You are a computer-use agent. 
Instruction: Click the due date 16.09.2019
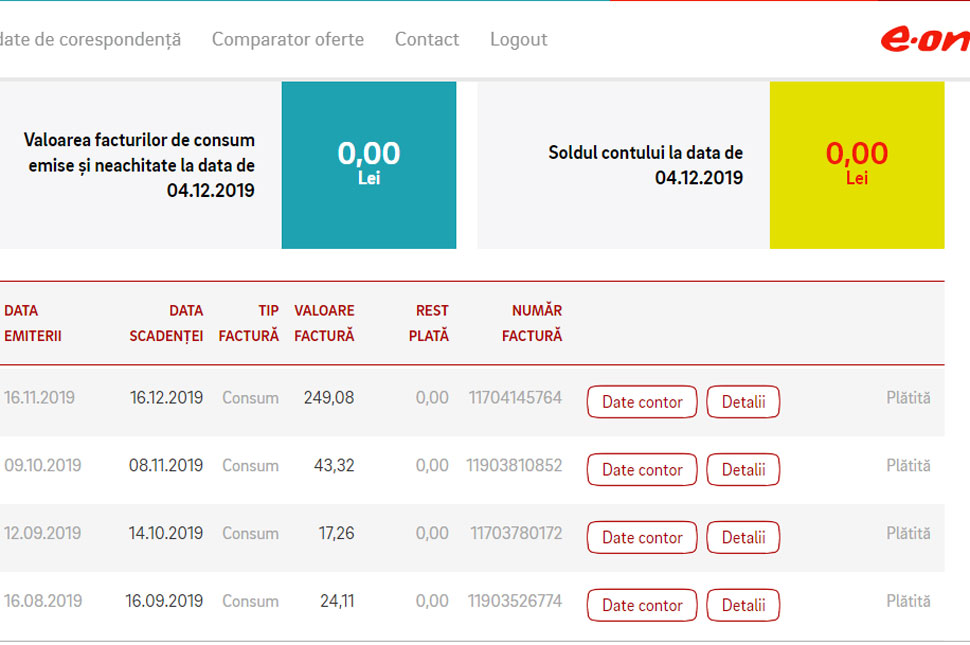pos(165,601)
